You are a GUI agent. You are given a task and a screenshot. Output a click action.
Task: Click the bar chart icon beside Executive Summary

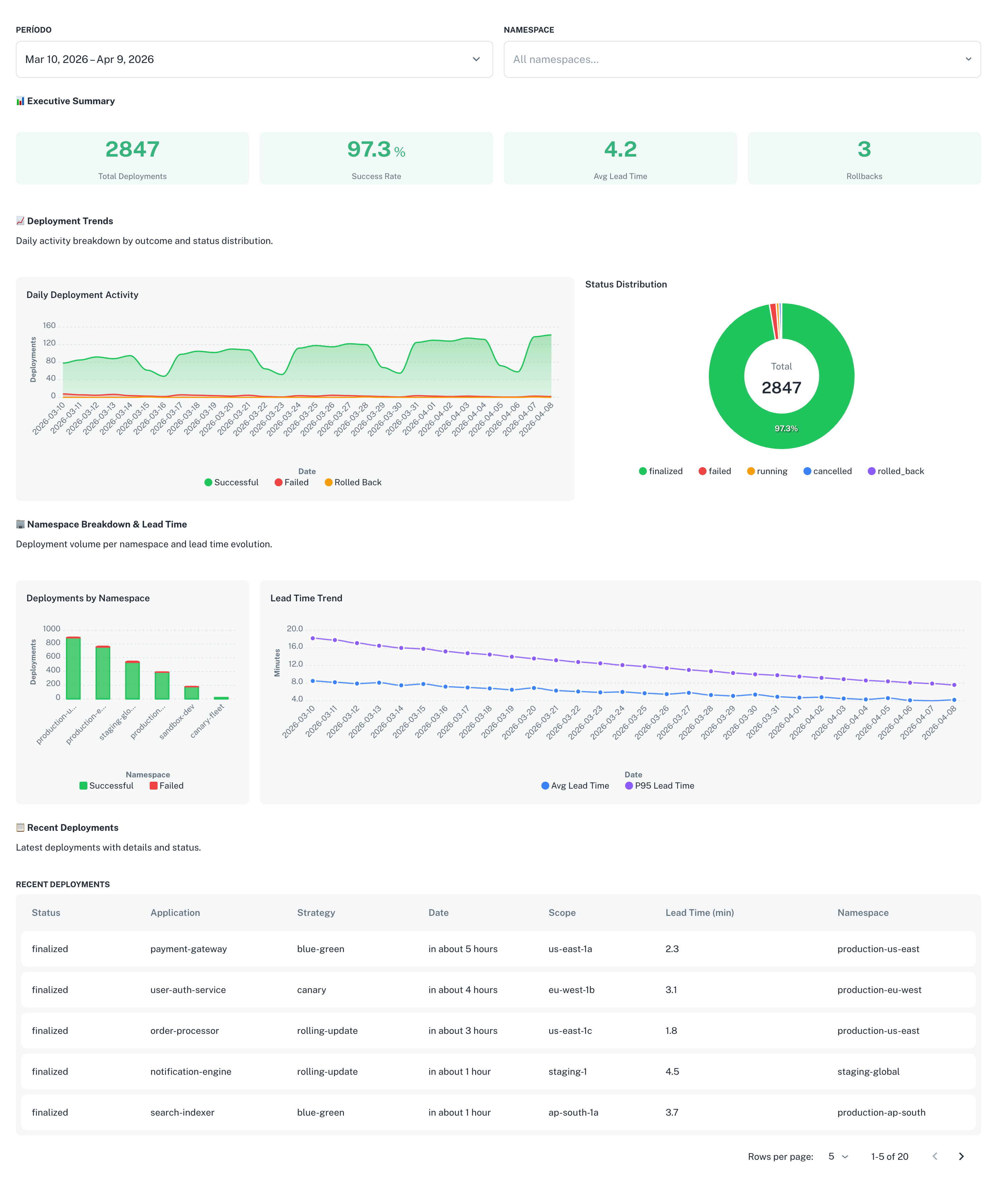tap(21, 100)
